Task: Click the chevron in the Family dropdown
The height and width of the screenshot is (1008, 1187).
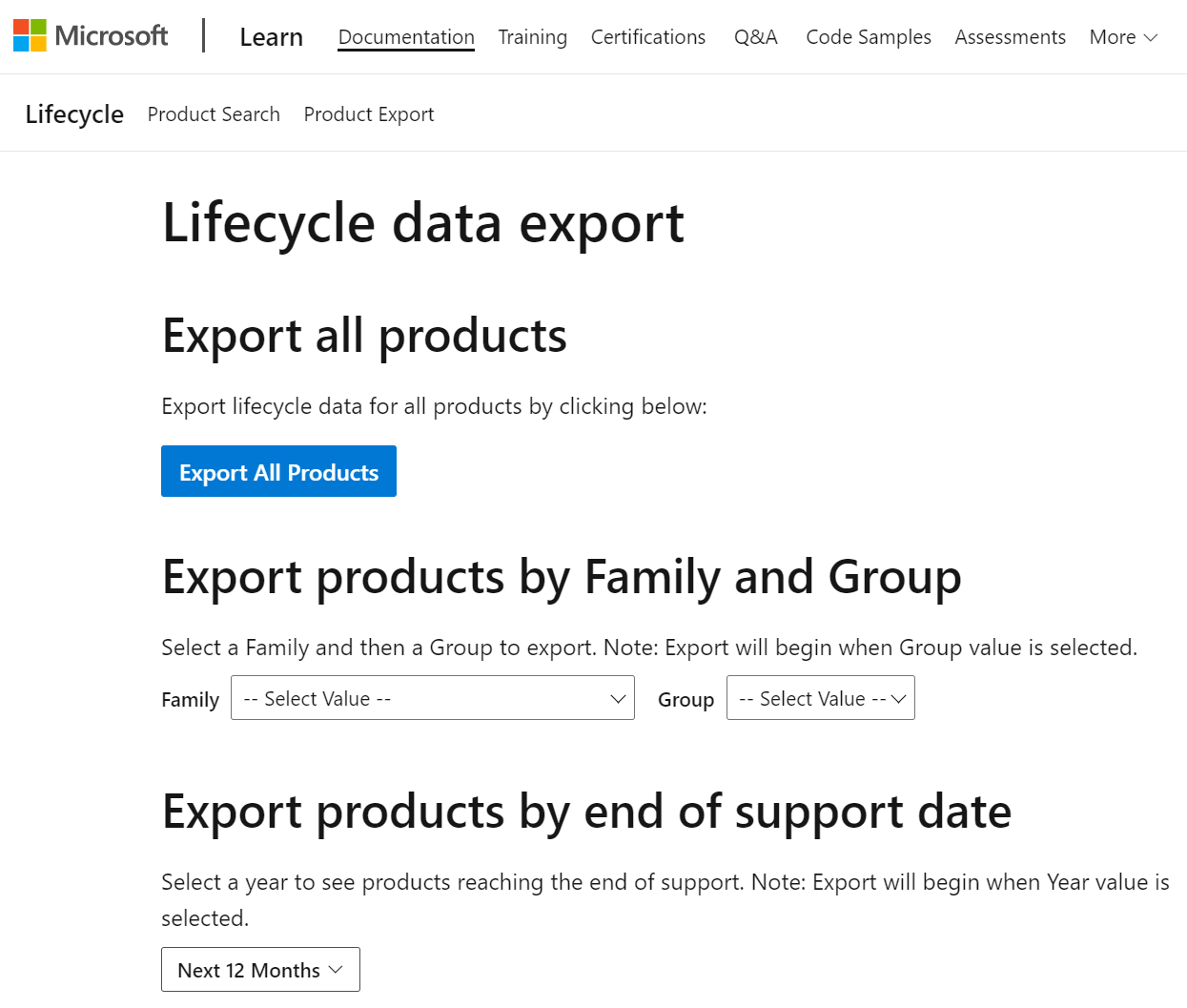Action: coord(618,699)
